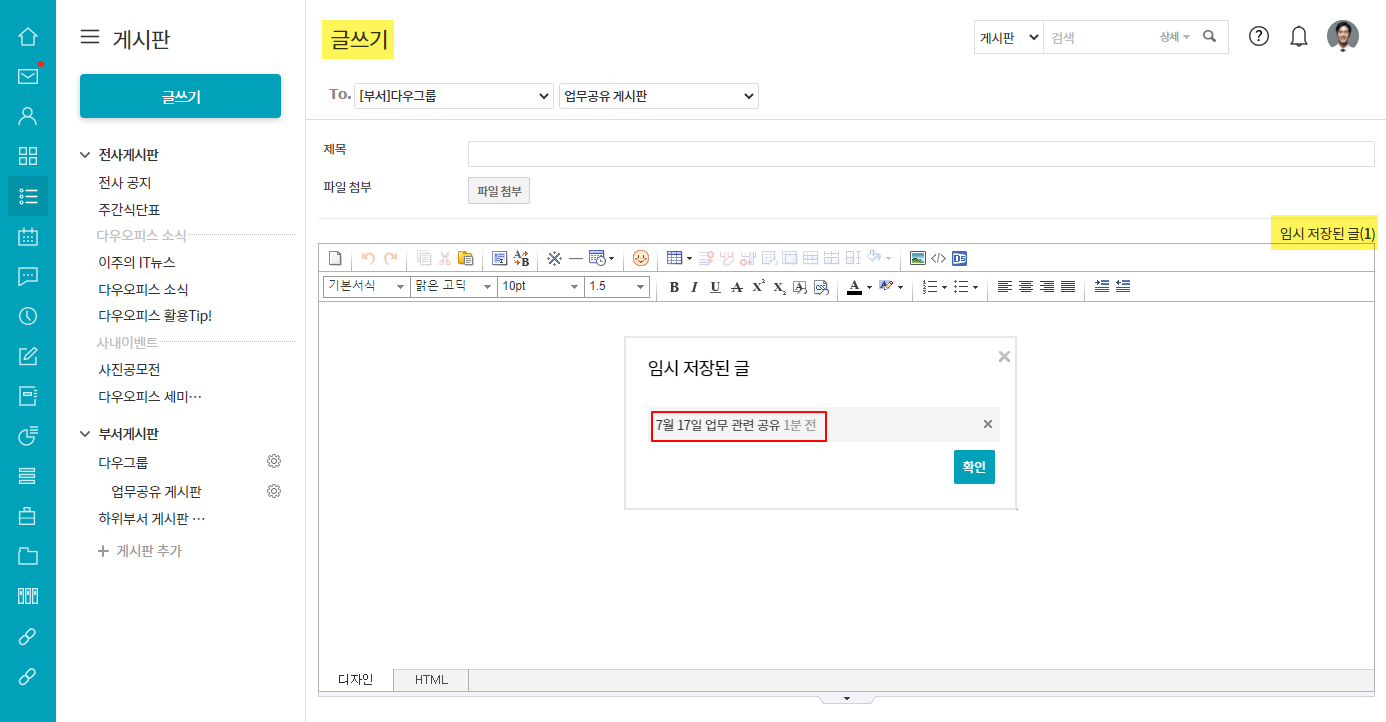Viewport: 1386px width, 722px height.
Task: Click the 제목 title input field
Action: click(x=920, y=154)
